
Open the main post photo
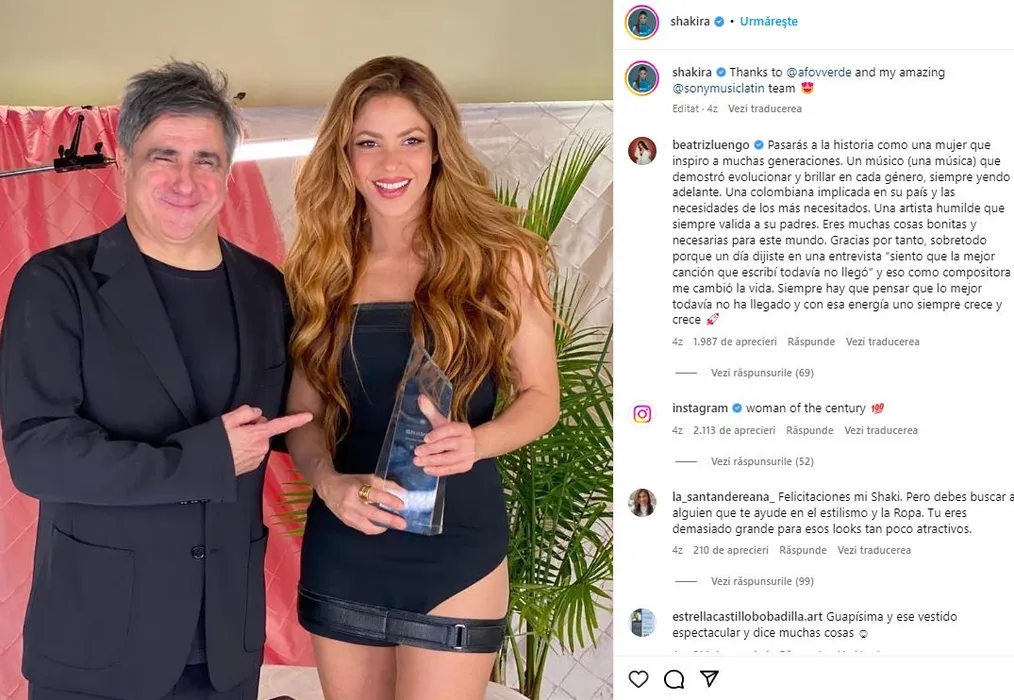(307, 350)
